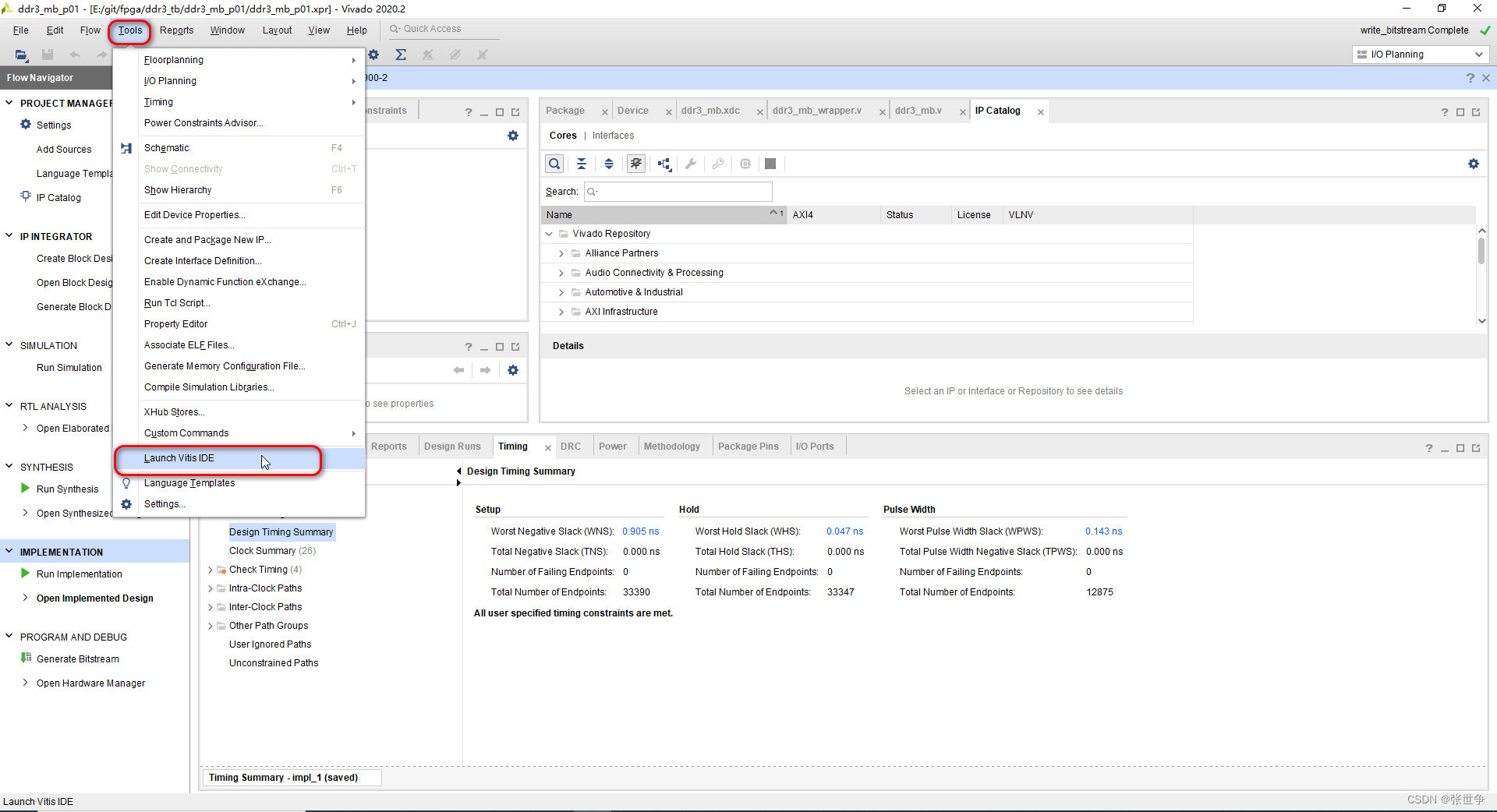This screenshot has height=812, width=1497.
Task: Click the chip compatible families icon
Action: [x=745, y=164]
